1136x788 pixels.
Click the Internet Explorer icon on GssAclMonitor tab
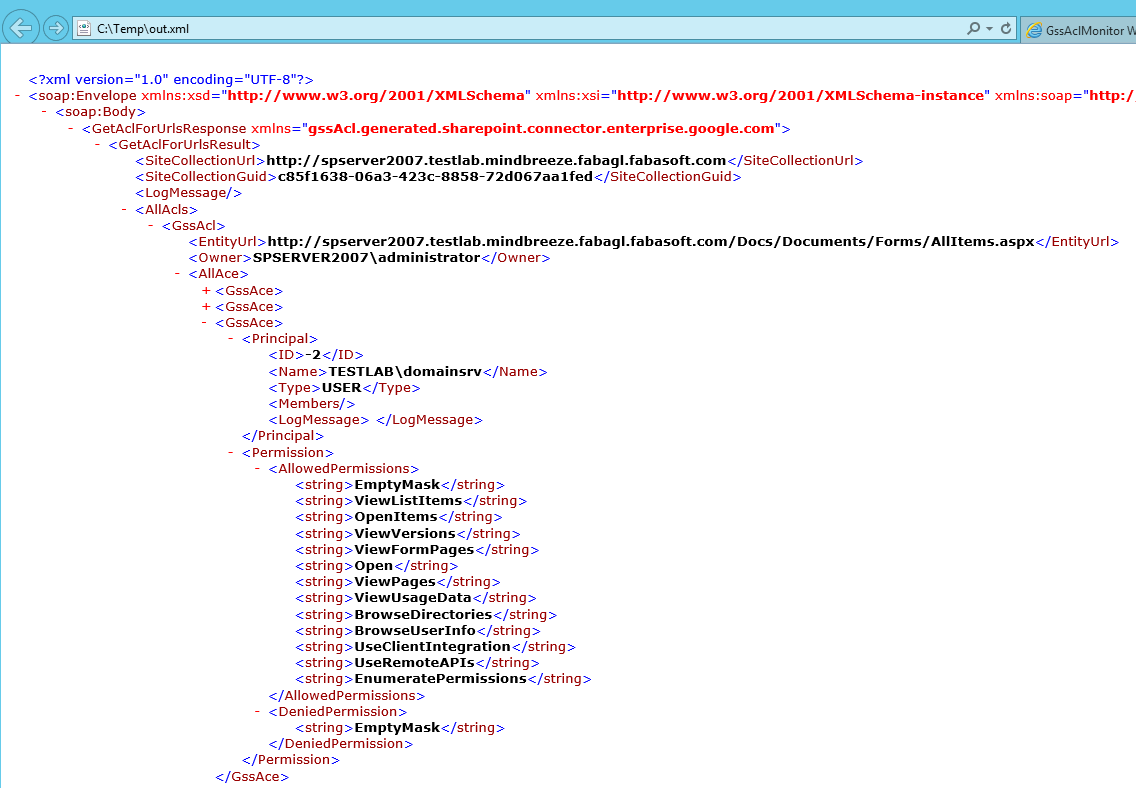point(1034,30)
